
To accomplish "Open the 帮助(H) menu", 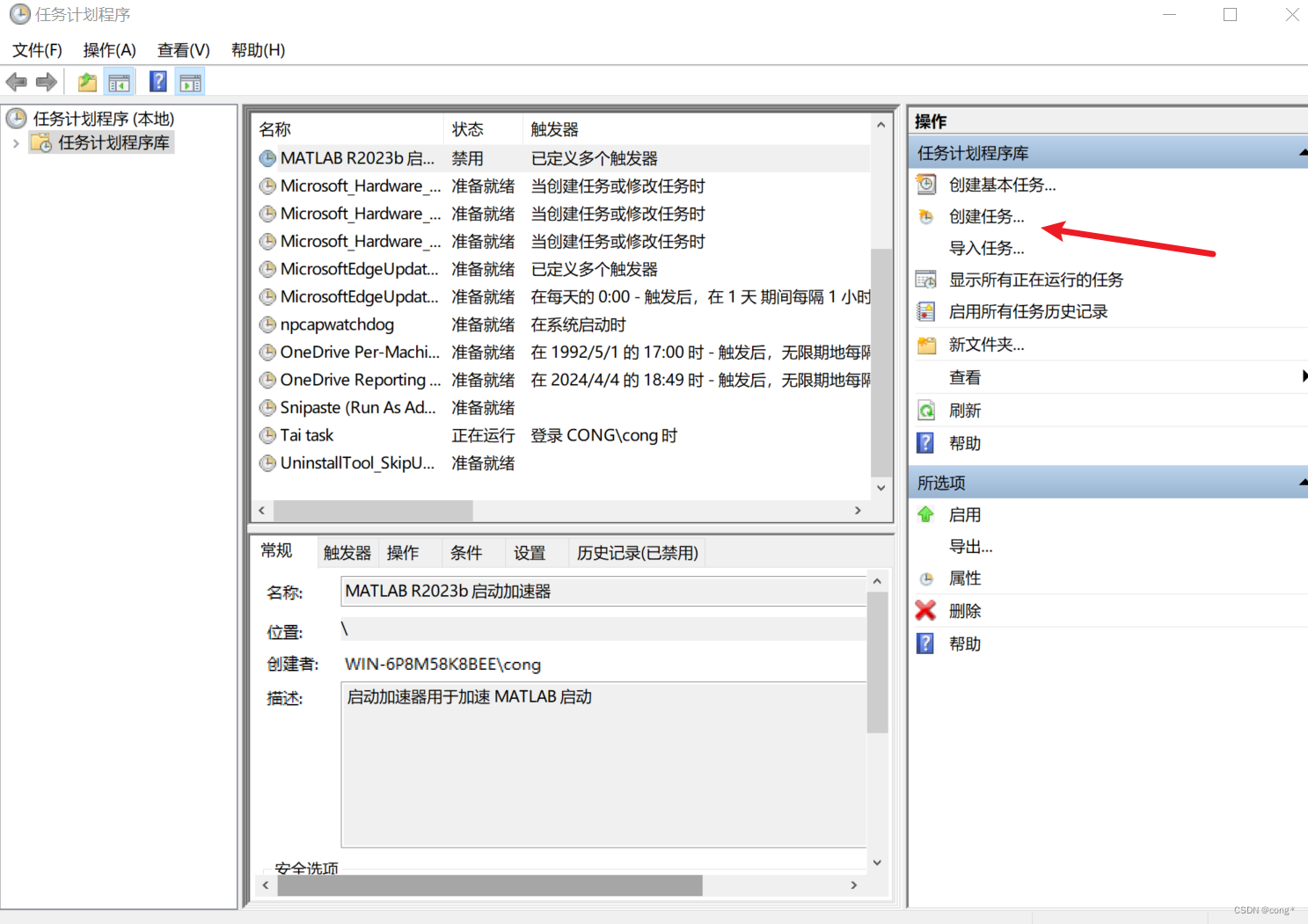I will pyautogui.click(x=258, y=50).
